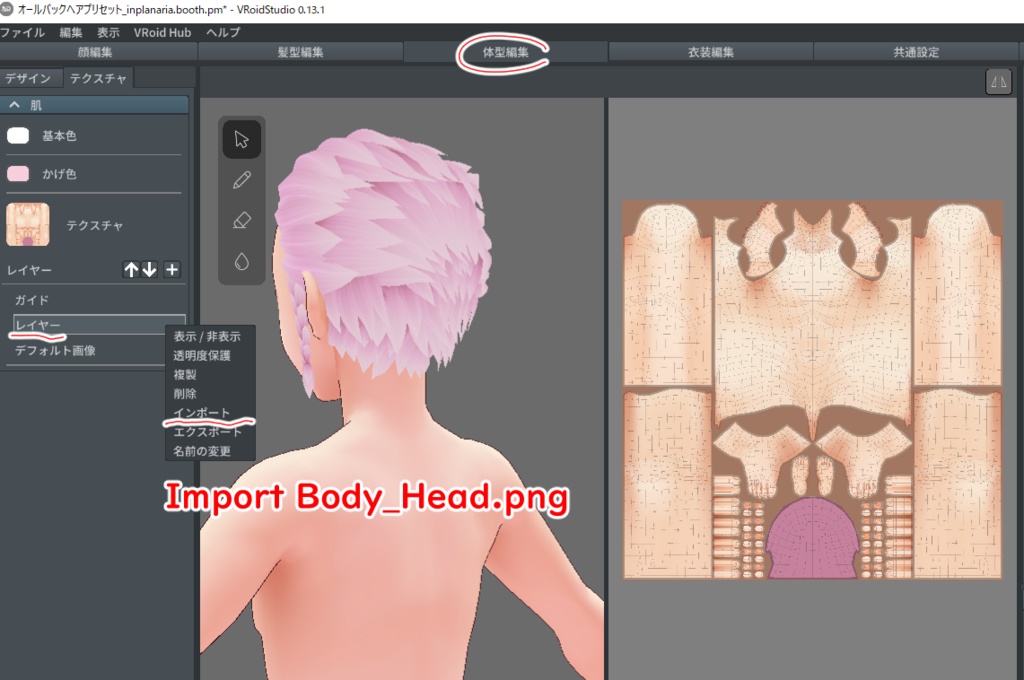The height and width of the screenshot is (680, 1024).
Task: Move the layer up with the up-arrow icon
Action: (130, 269)
